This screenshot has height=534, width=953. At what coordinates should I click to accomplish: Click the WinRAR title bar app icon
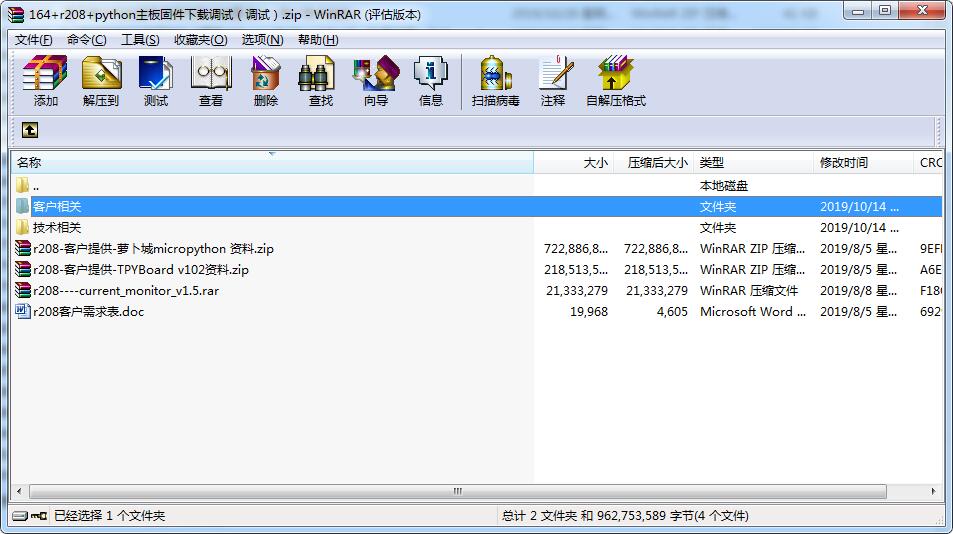[x=16, y=14]
